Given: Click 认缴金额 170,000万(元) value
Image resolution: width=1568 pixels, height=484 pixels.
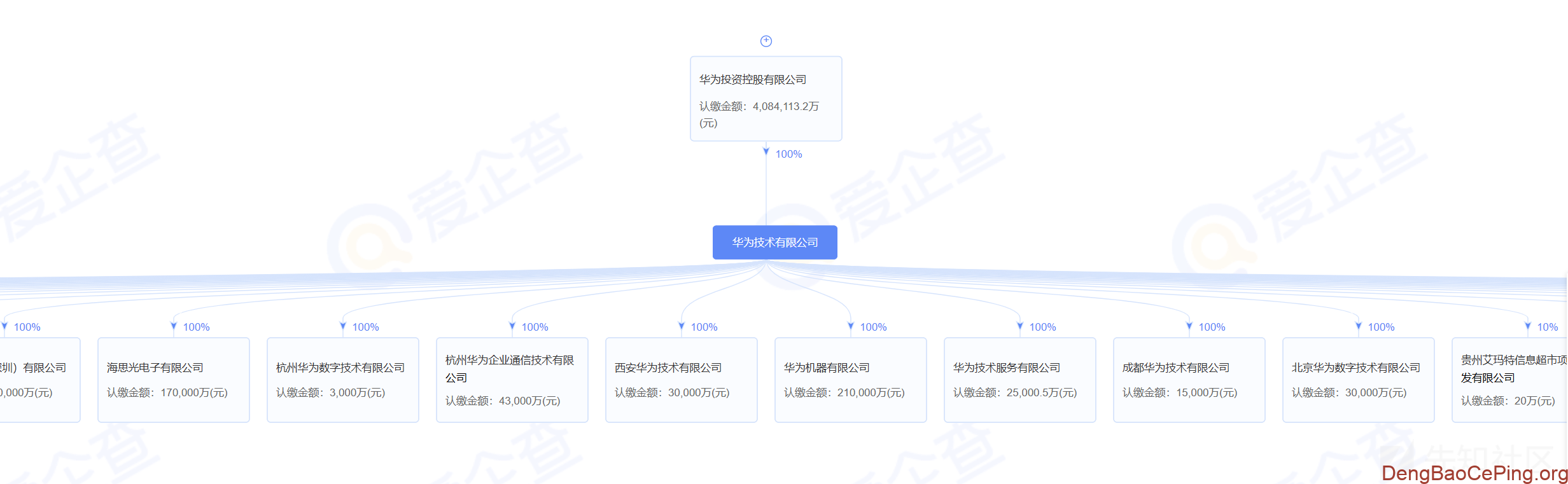Looking at the screenshot, I should [x=167, y=392].
